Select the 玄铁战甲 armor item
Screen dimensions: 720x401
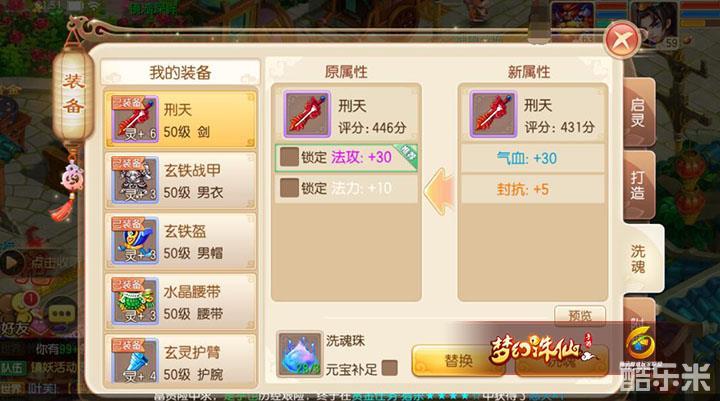click(180, 180)
